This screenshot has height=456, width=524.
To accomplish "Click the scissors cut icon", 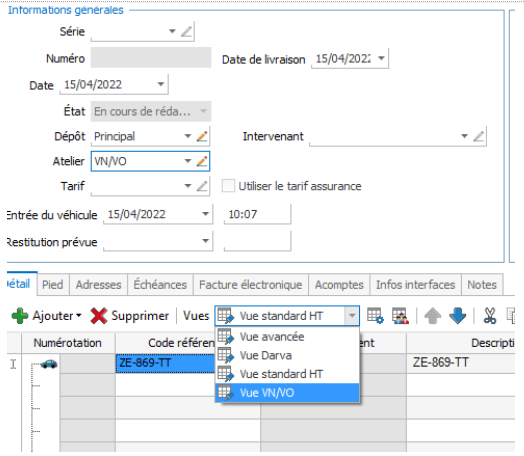I will coord(490,316).
